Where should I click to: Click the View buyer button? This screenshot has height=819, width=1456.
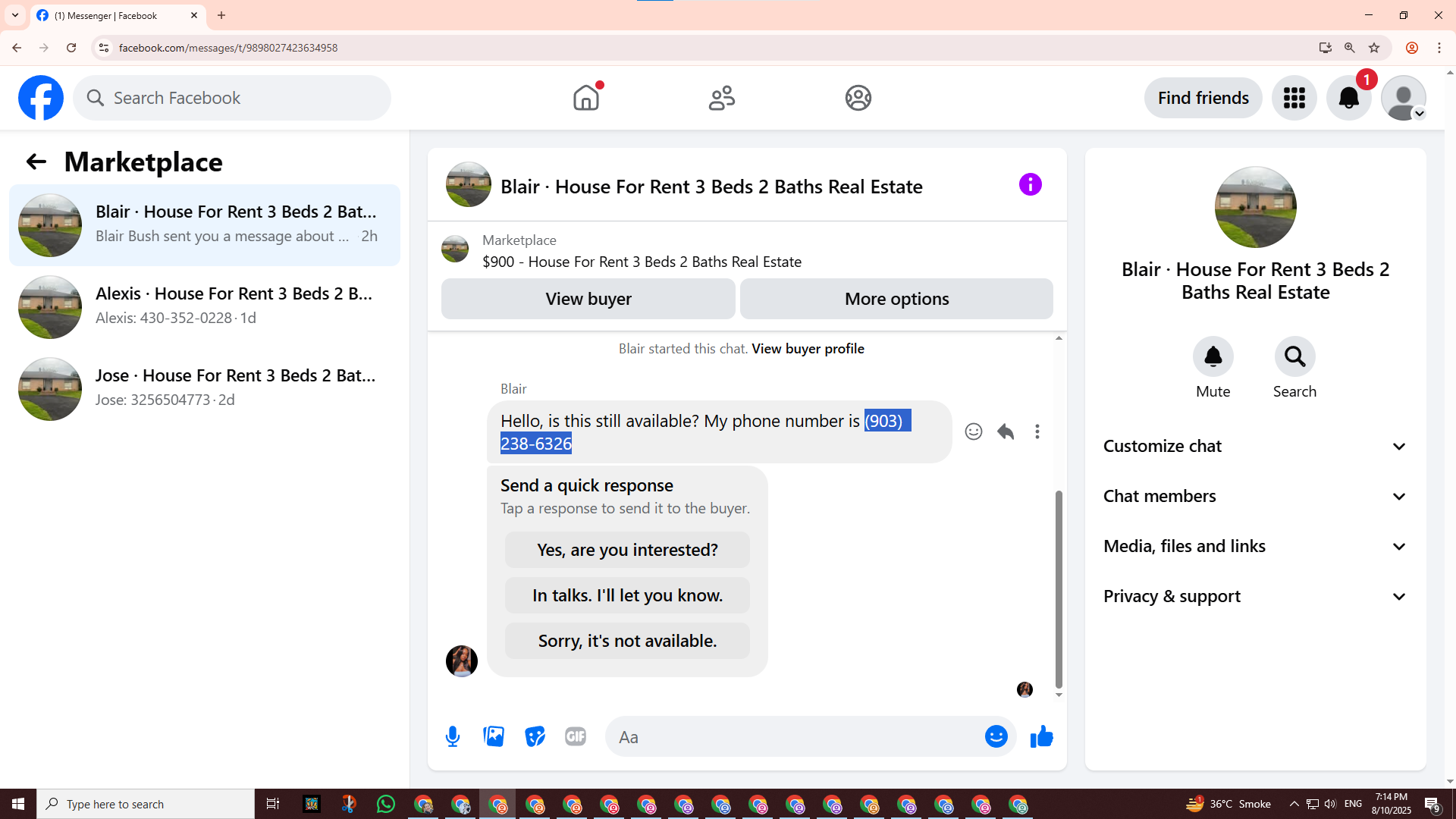tap(588, 299)
